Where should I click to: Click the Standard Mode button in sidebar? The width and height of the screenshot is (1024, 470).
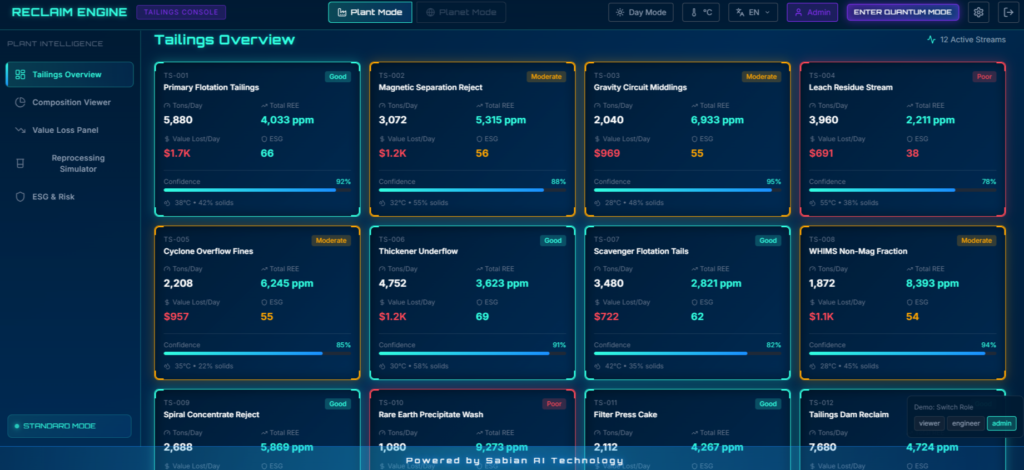[x=69, y=426]
